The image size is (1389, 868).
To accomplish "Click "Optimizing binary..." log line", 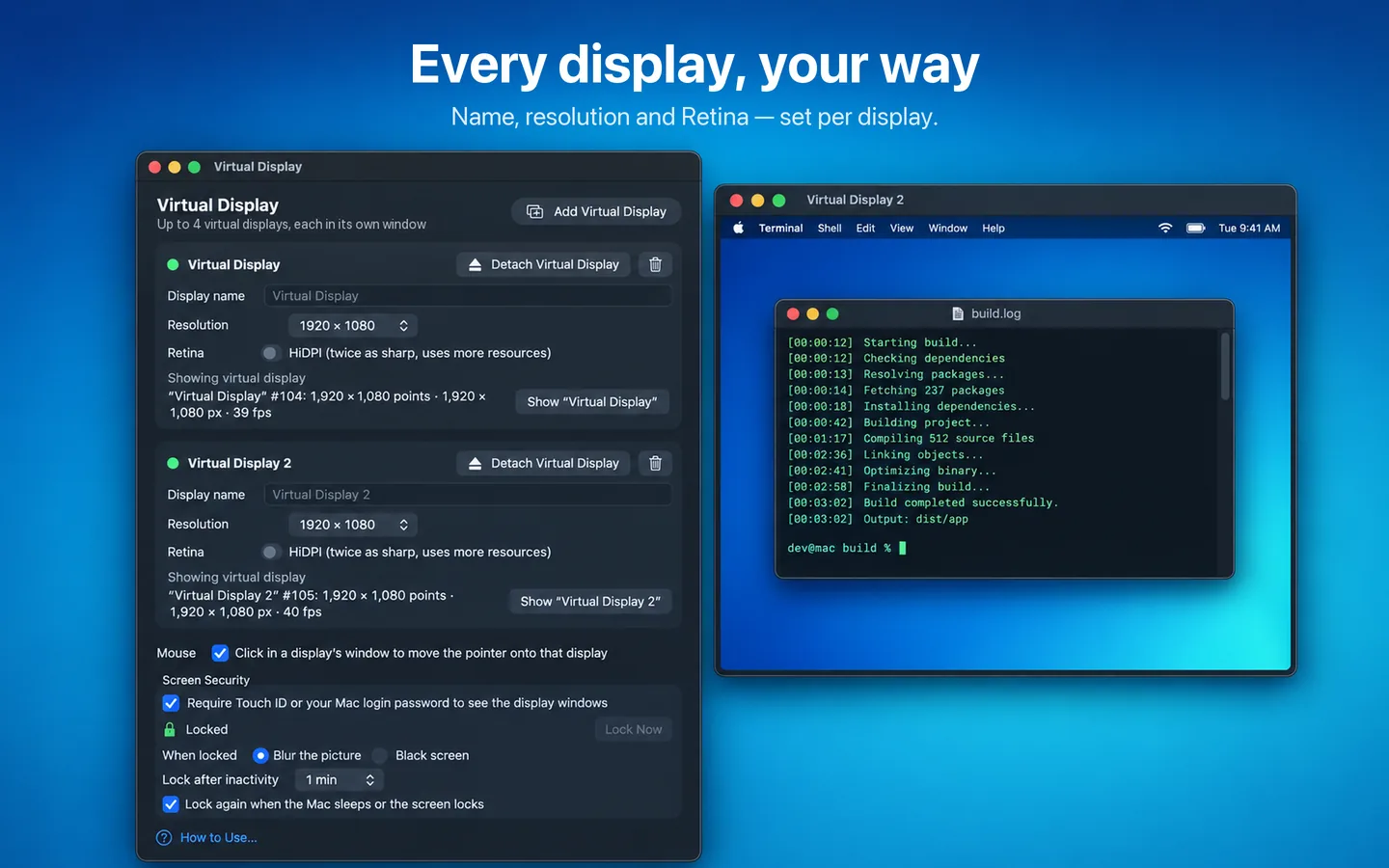I will point(892,471).
